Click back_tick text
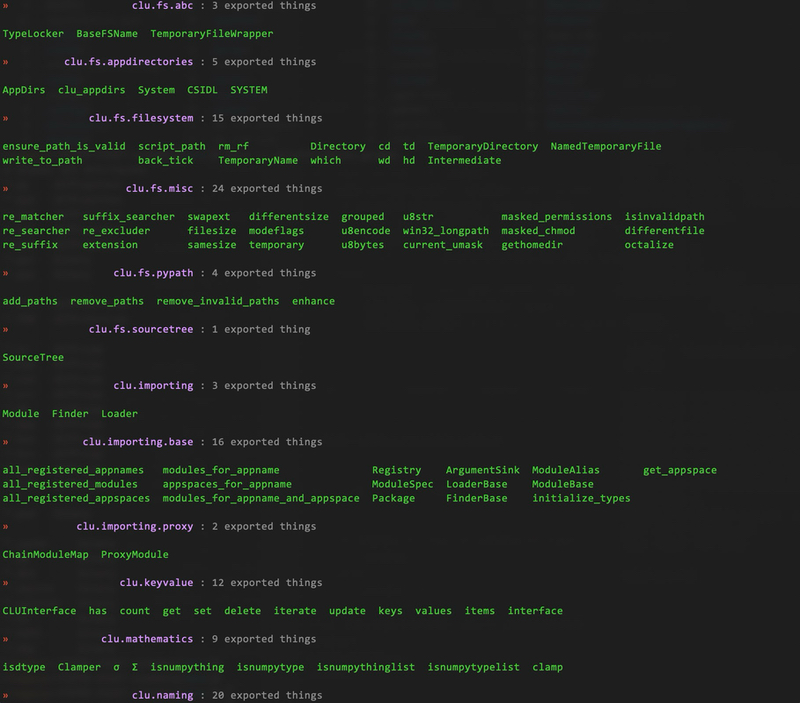Image resolution: width=800 pixels, height=703 pixels. (x=165, y=160)
